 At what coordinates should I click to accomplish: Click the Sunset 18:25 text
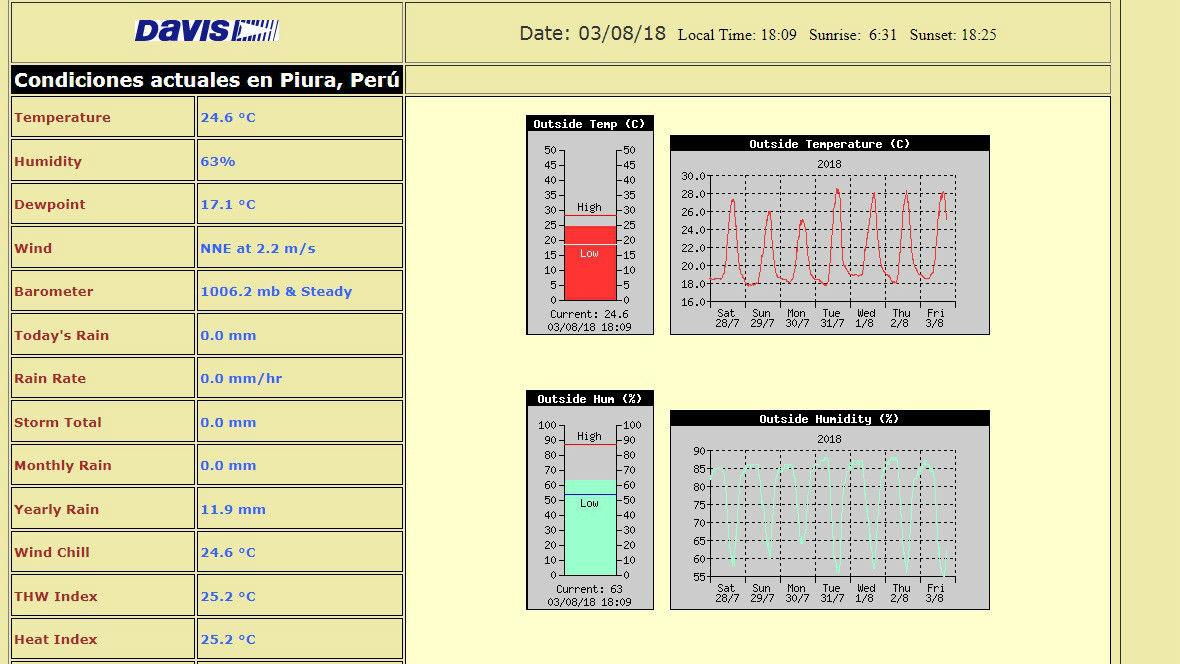click(952, 35)
